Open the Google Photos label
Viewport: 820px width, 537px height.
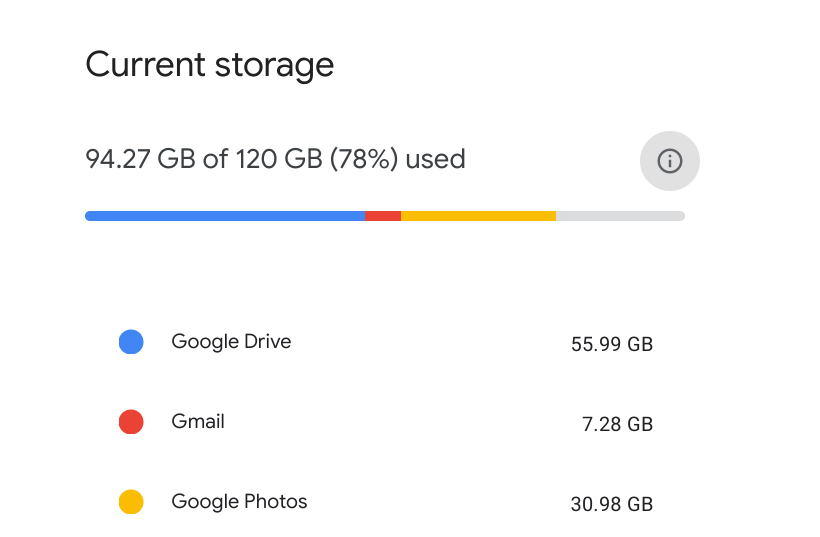[x=239, y=501]
